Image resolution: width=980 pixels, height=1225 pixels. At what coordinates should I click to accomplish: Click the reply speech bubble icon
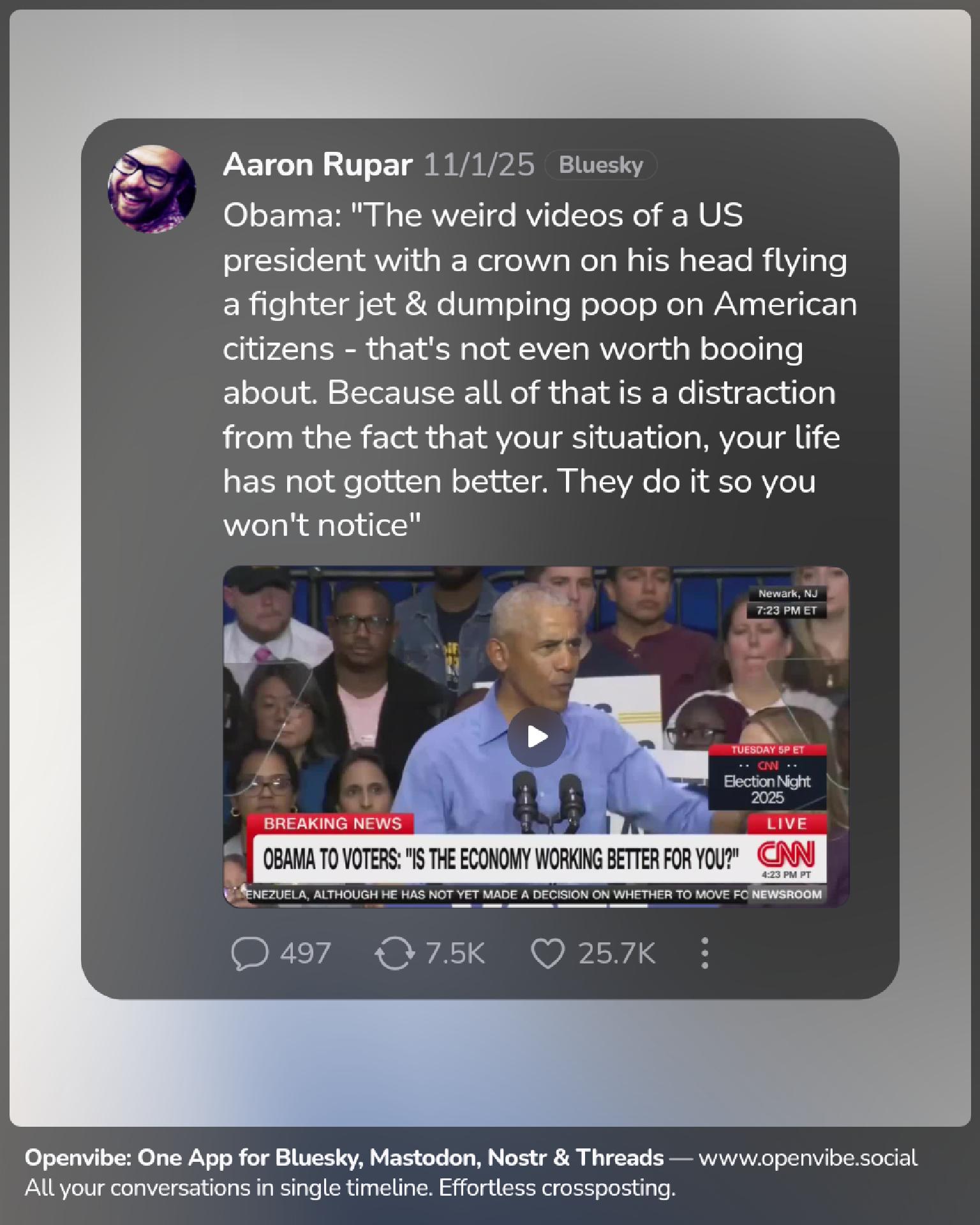click(x=249, y=954)
